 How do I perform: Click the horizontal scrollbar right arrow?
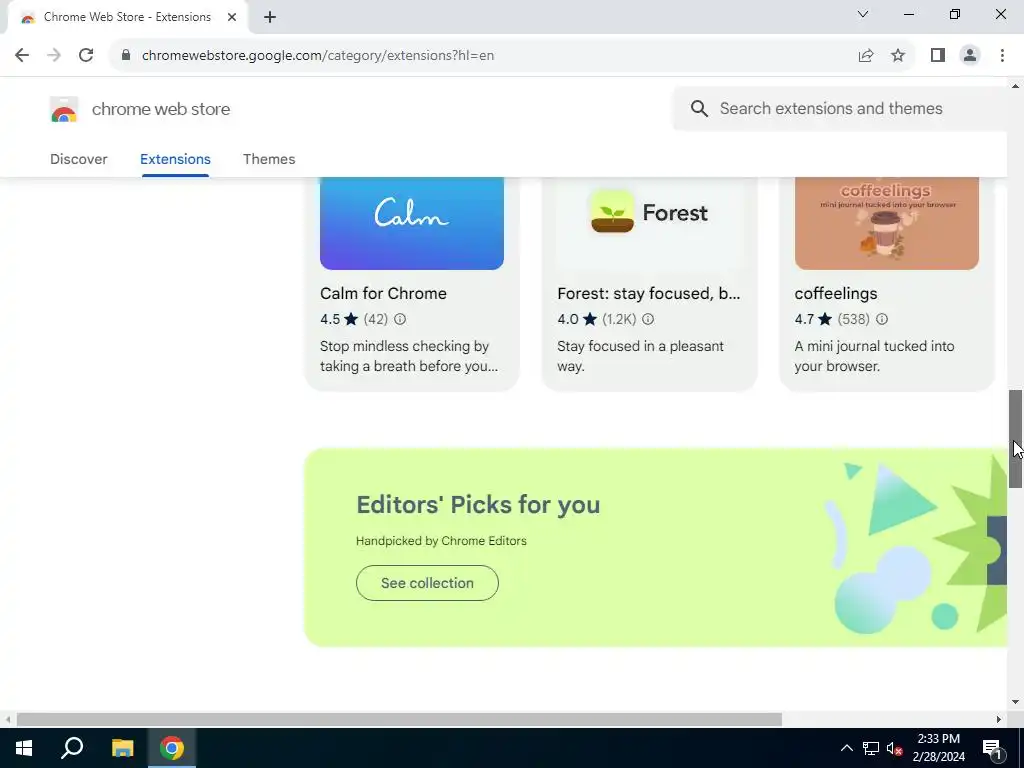click(x=999, y=720)
